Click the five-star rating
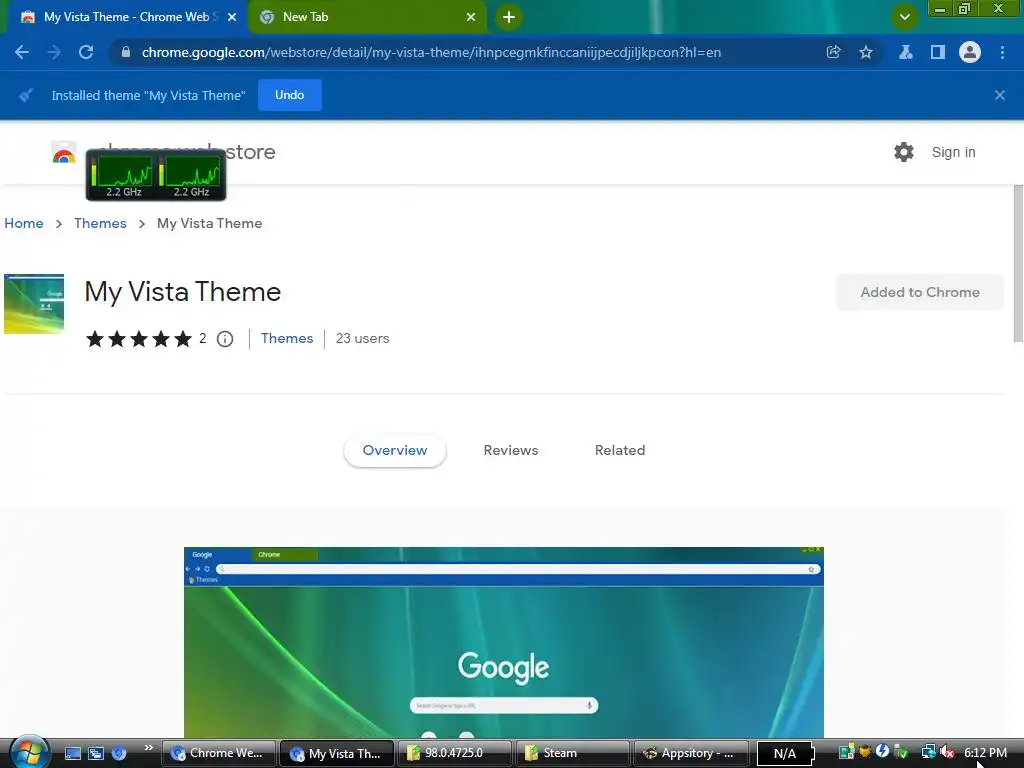 (x=138, y=339)
